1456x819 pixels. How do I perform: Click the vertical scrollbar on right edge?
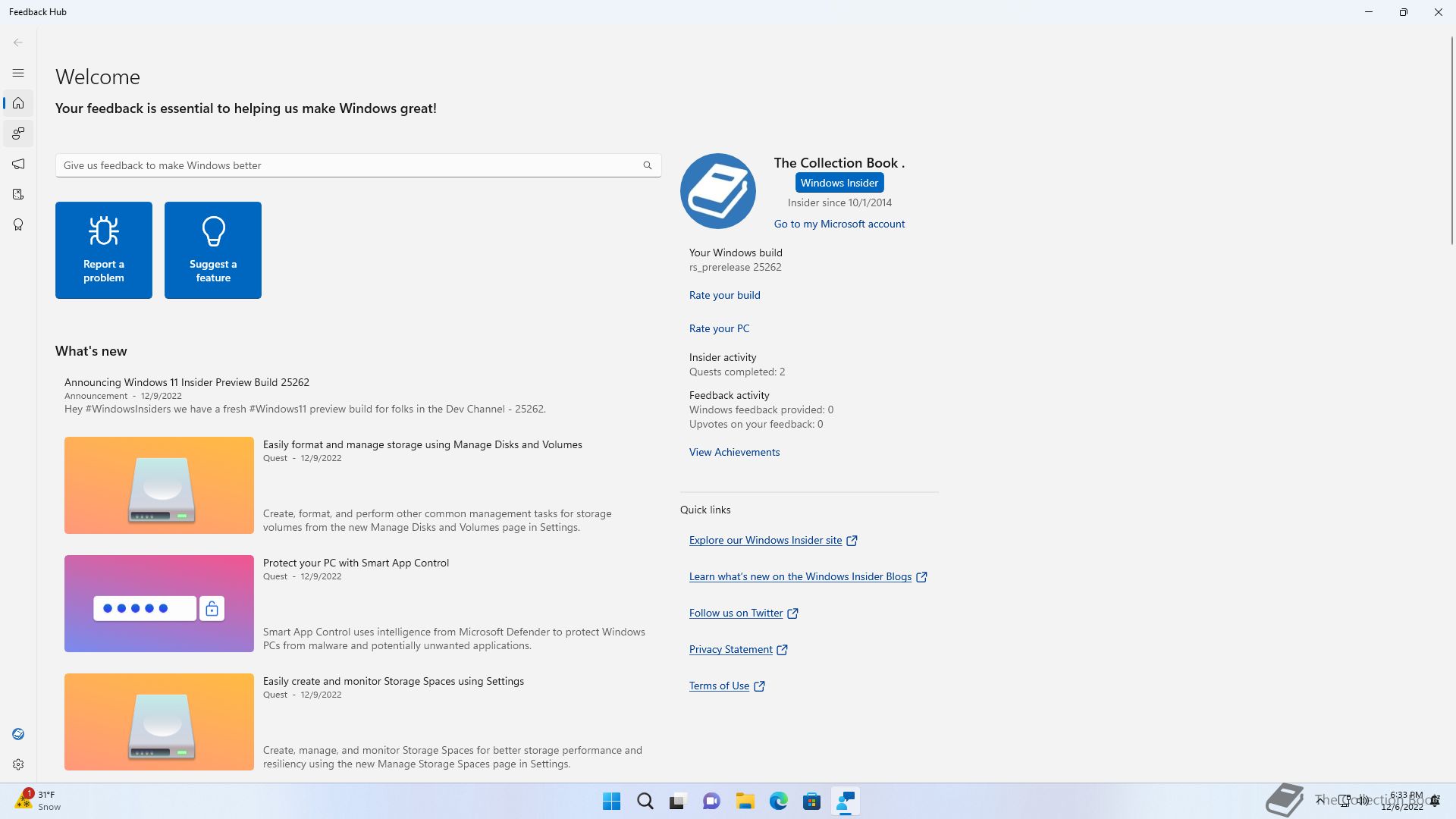[x=1451, y=140]
